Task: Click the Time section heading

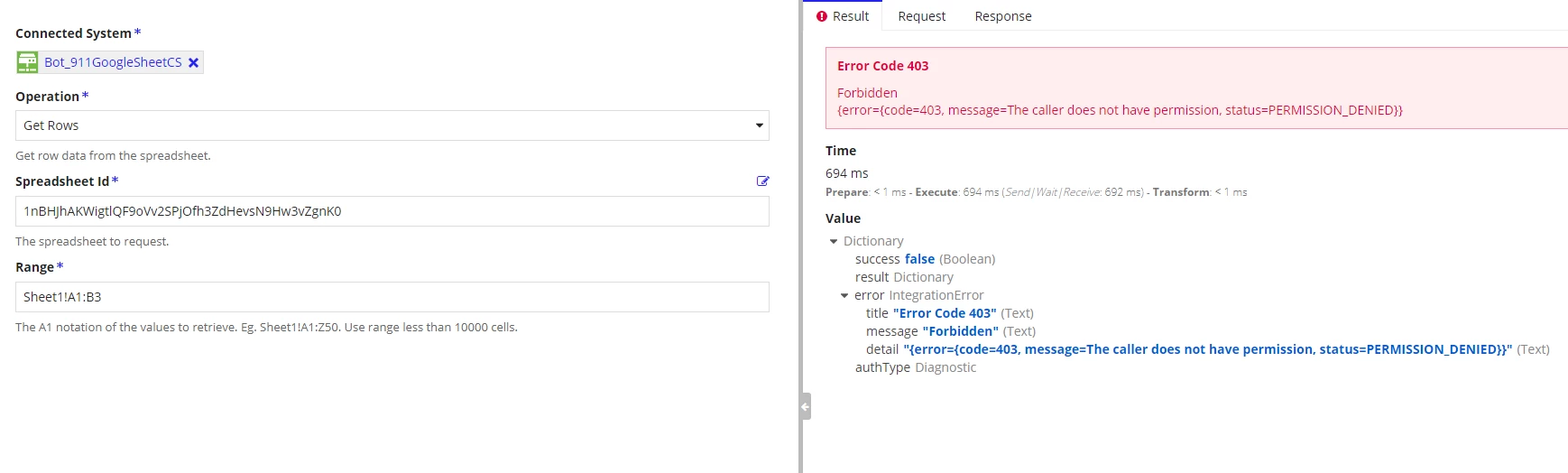Action: (x=841, y=151)
